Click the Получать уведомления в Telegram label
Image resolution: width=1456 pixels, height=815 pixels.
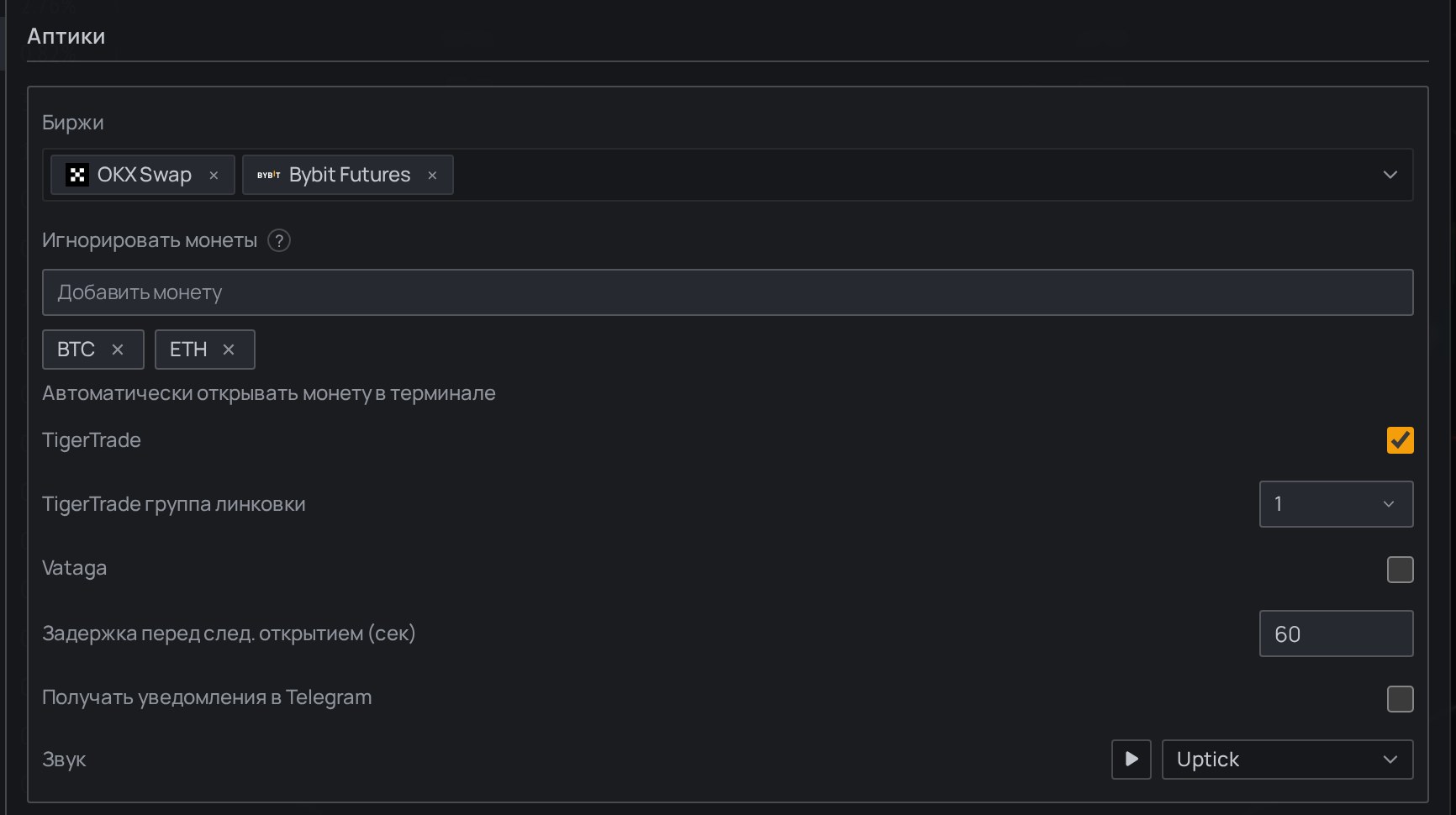pyautogui.click(x=207, y=697)
